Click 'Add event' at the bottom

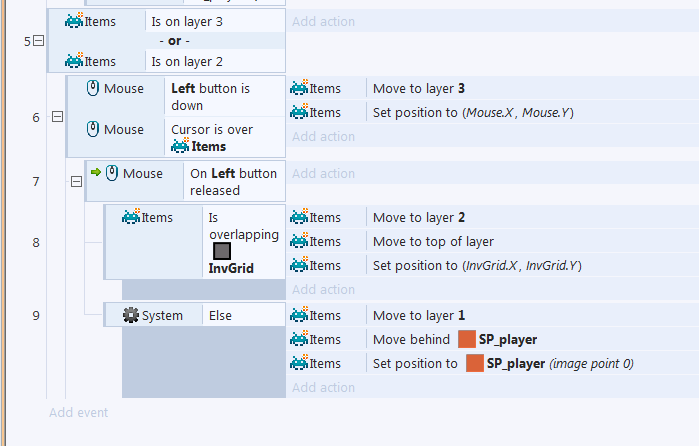78,413
